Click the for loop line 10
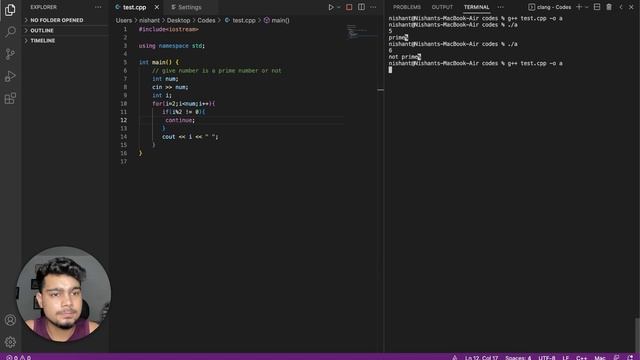Viewport: 640px width, 360px height. [184, 104]
